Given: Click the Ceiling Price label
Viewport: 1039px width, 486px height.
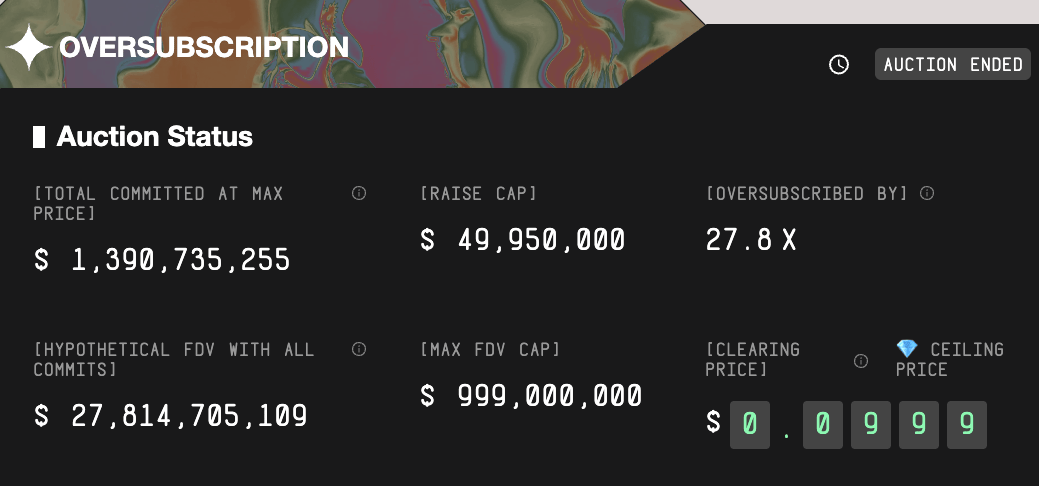Looking at the screenshot, I should (x=950, y=359).
